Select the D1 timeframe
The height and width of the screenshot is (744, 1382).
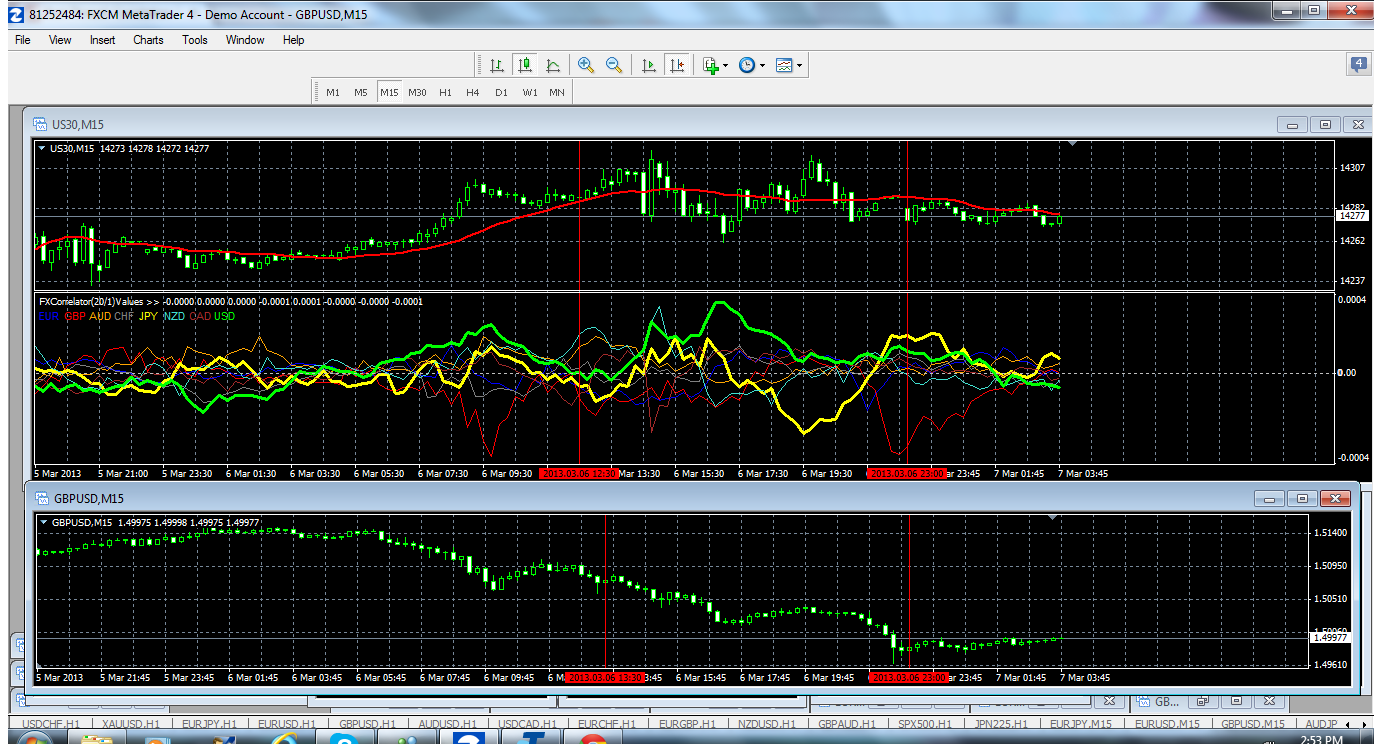point(501,92)
